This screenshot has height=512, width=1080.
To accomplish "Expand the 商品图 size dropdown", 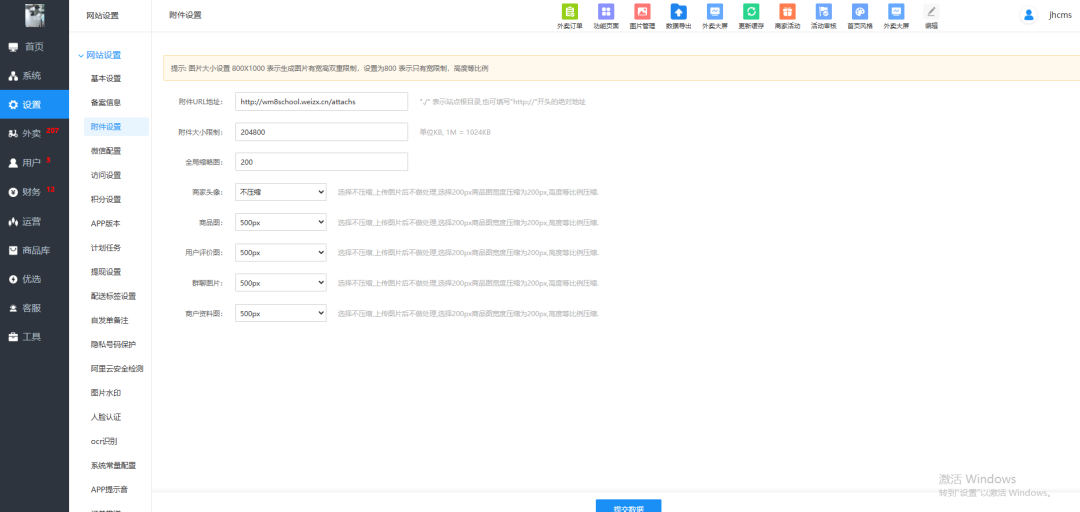I will click(280, 222).
